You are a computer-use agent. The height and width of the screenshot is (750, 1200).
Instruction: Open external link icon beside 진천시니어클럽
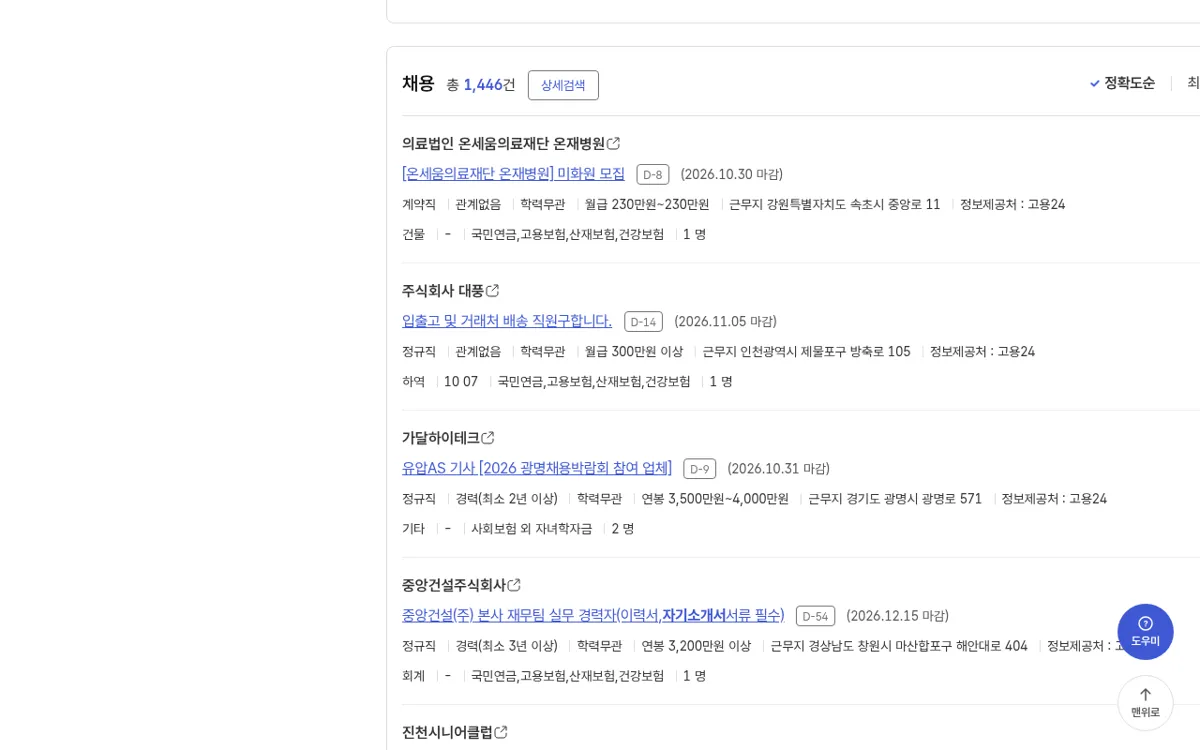pyautogui.click(x=501, y=732)
